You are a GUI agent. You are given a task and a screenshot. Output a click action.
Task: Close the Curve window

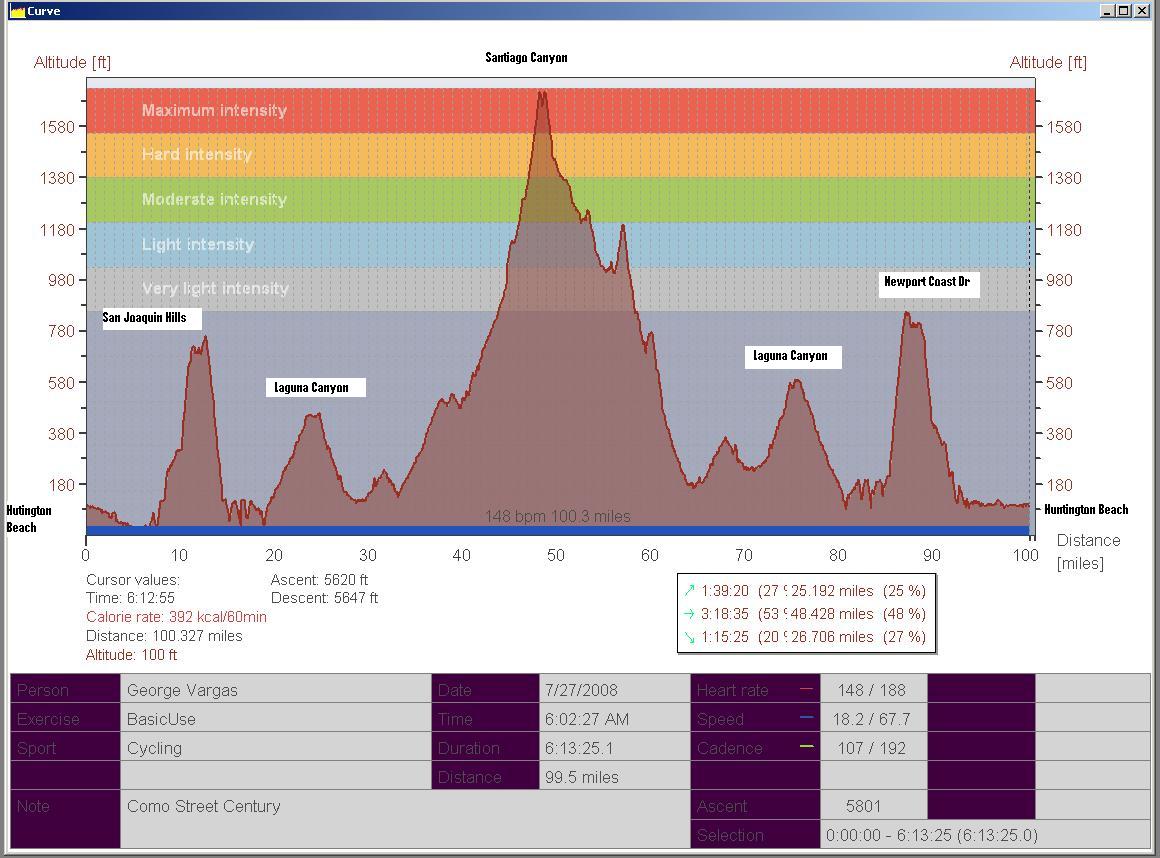coord(1140,11)
